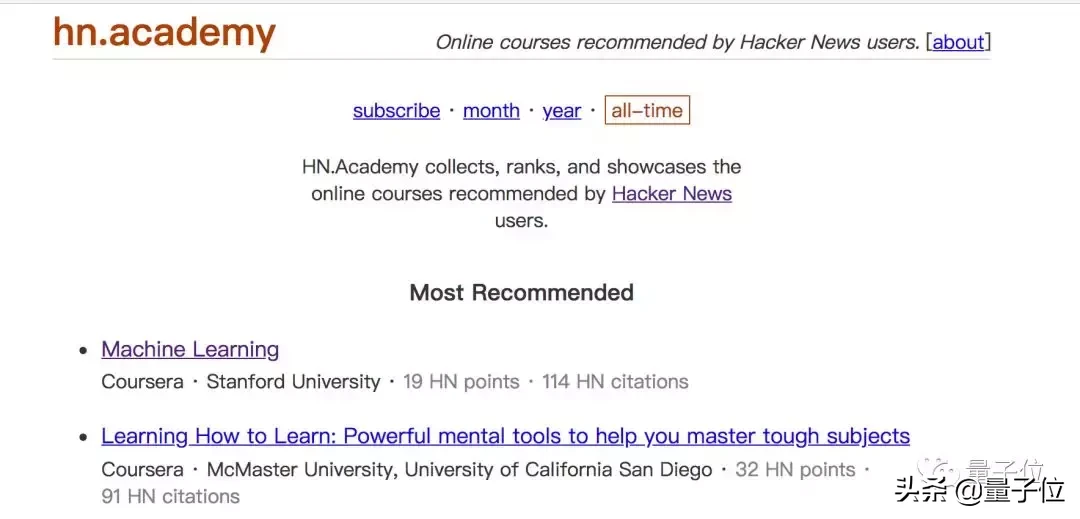
Task: Click the 32 HN points text
Action: [795, 470]
